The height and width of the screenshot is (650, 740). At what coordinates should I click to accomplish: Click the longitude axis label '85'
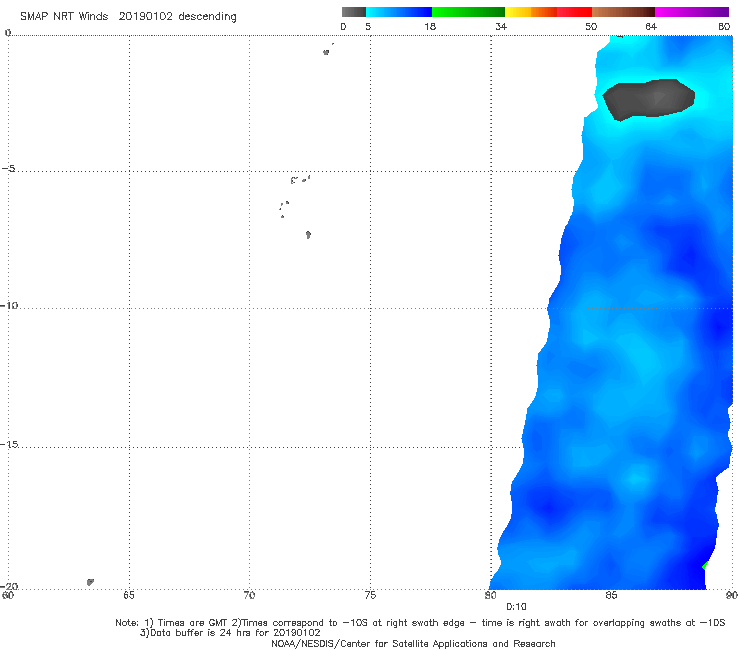pyautogui.click(x=611, y=595)
